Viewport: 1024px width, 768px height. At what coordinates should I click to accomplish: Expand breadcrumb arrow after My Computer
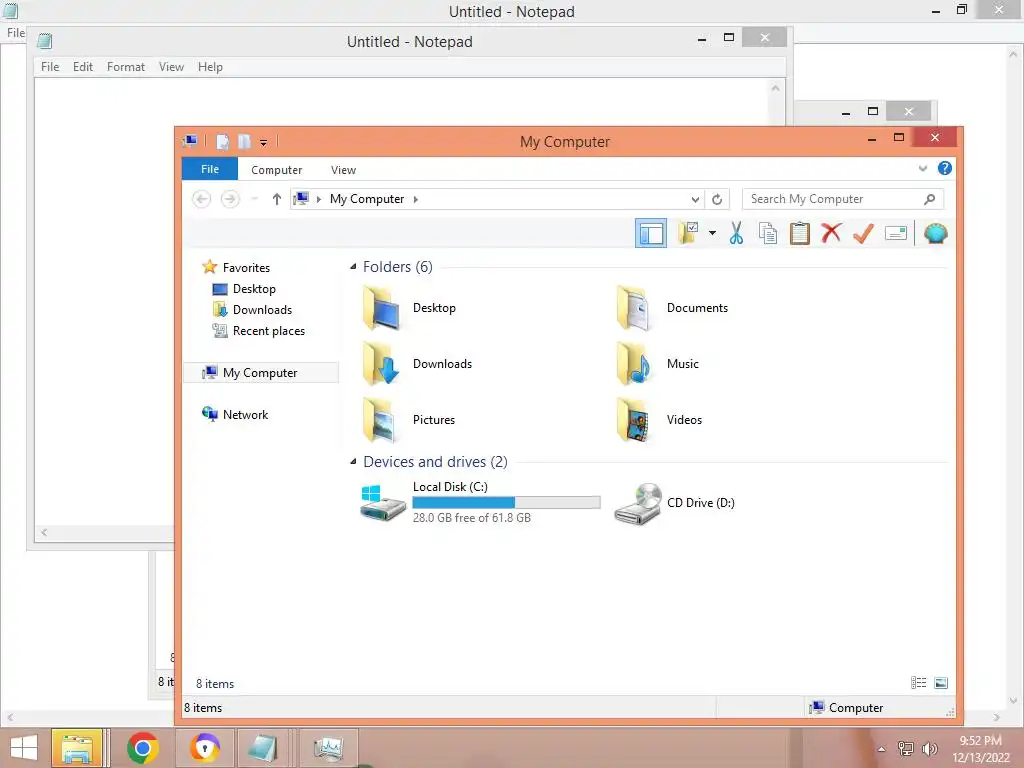tap(415, 199)
